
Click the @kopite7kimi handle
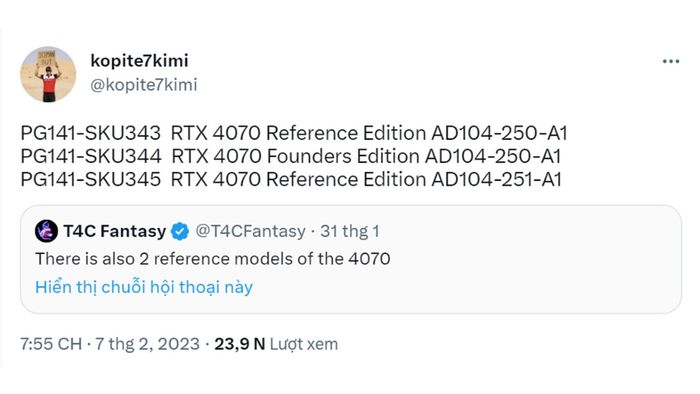click(144, 85)
